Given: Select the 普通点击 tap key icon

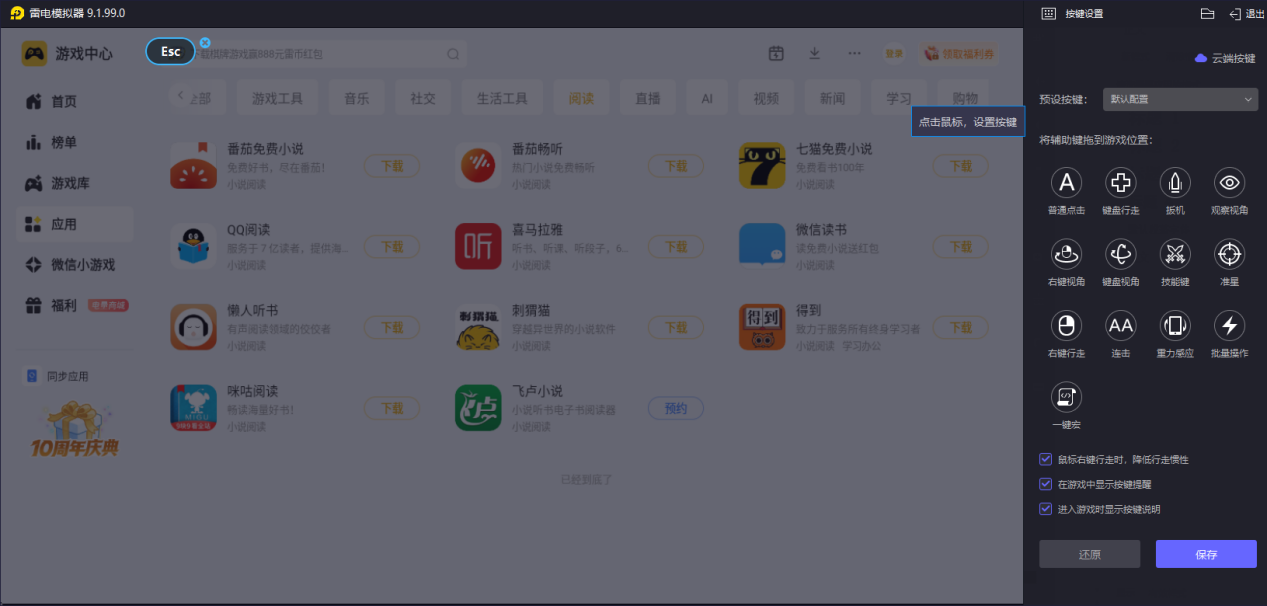Looking at the screenshot, I should (x=1066, y=183).
